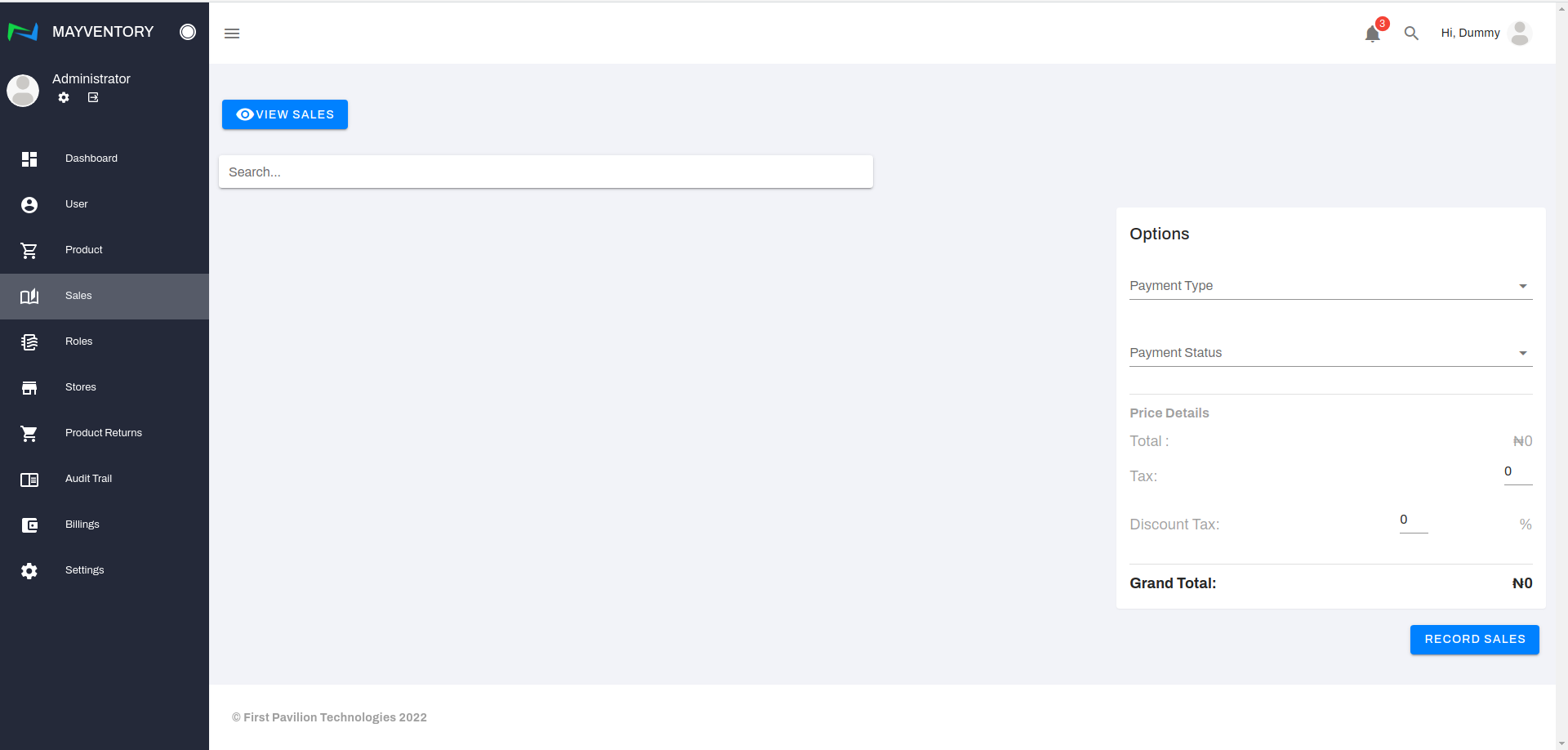The width and height of the screenshot is (1568, 750).
Task: Open the Dashboard menu item
Action: [x=91, y=158]
